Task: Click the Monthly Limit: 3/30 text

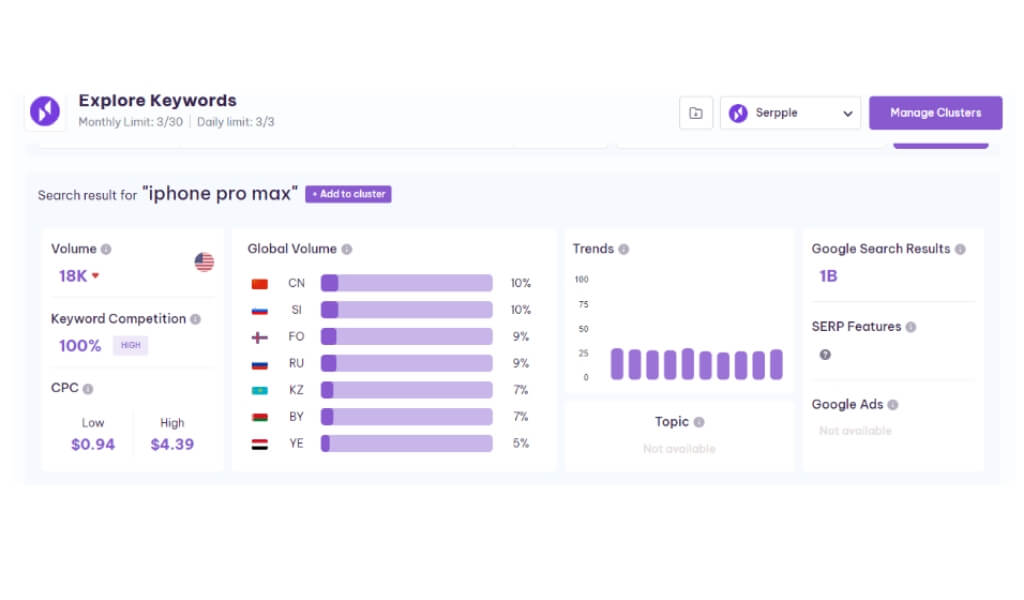Action: pos(131,122)
